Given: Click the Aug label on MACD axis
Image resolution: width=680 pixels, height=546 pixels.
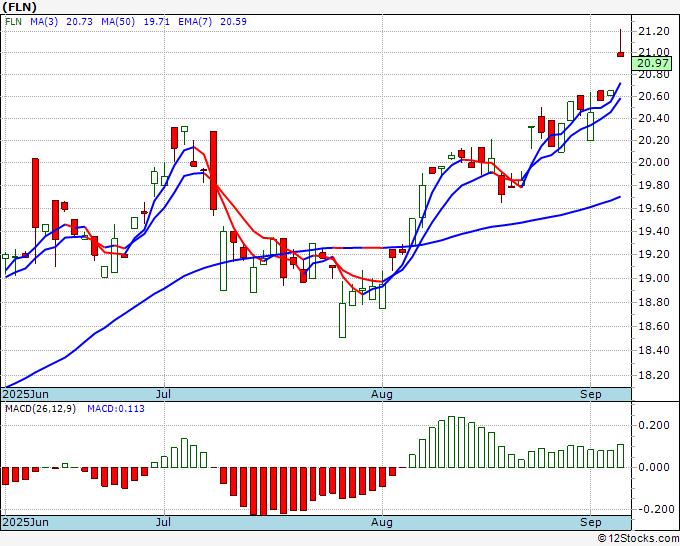Looking at the screenshot, I should click(382, 522).
